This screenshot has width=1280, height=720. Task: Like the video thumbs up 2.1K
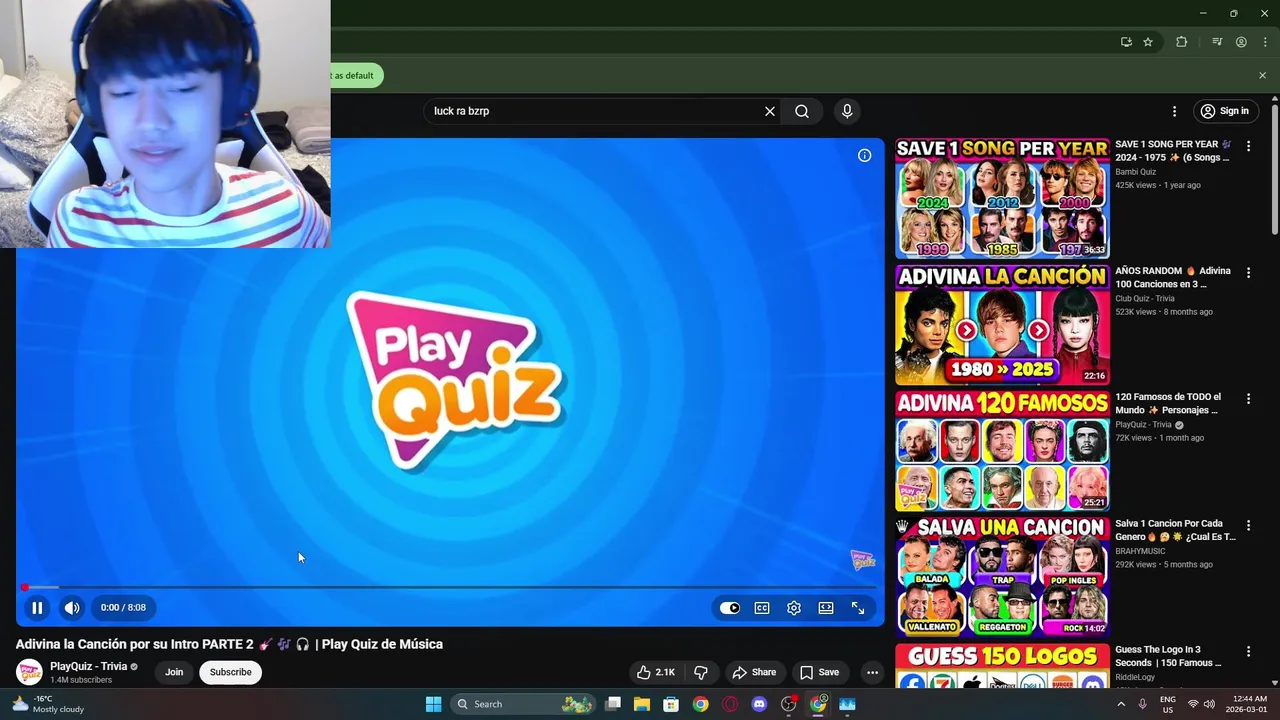click(x=656, y=672)
